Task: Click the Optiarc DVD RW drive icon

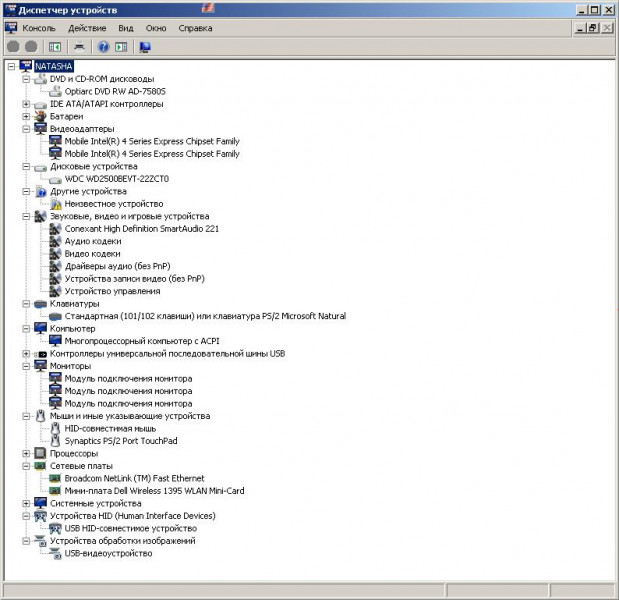Action: tap(55, 91)
